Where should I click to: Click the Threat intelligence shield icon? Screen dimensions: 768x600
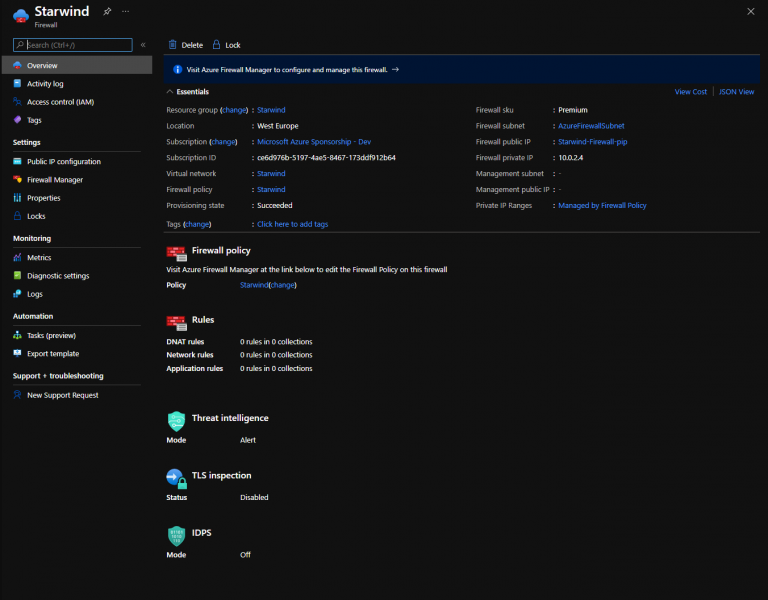tap(176, 421)
